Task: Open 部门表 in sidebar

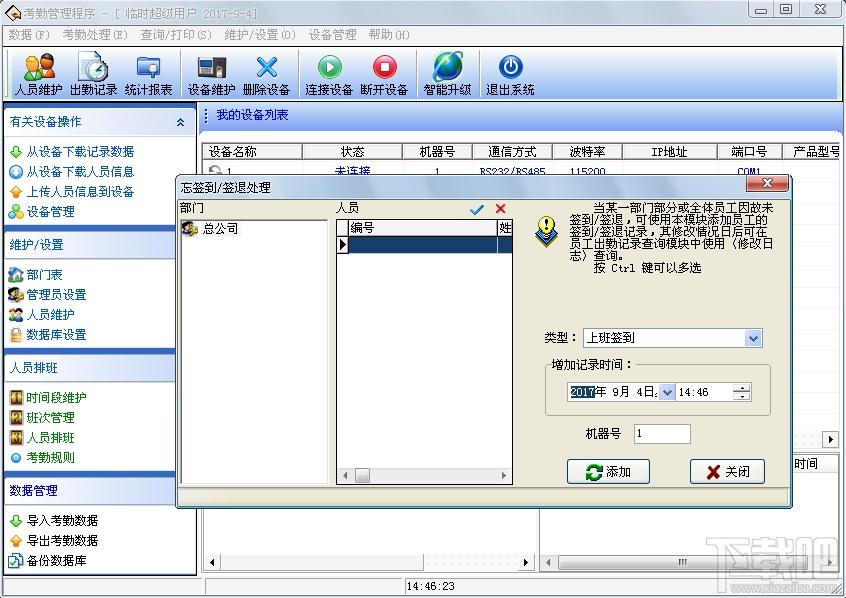Action: coord(44,275)
